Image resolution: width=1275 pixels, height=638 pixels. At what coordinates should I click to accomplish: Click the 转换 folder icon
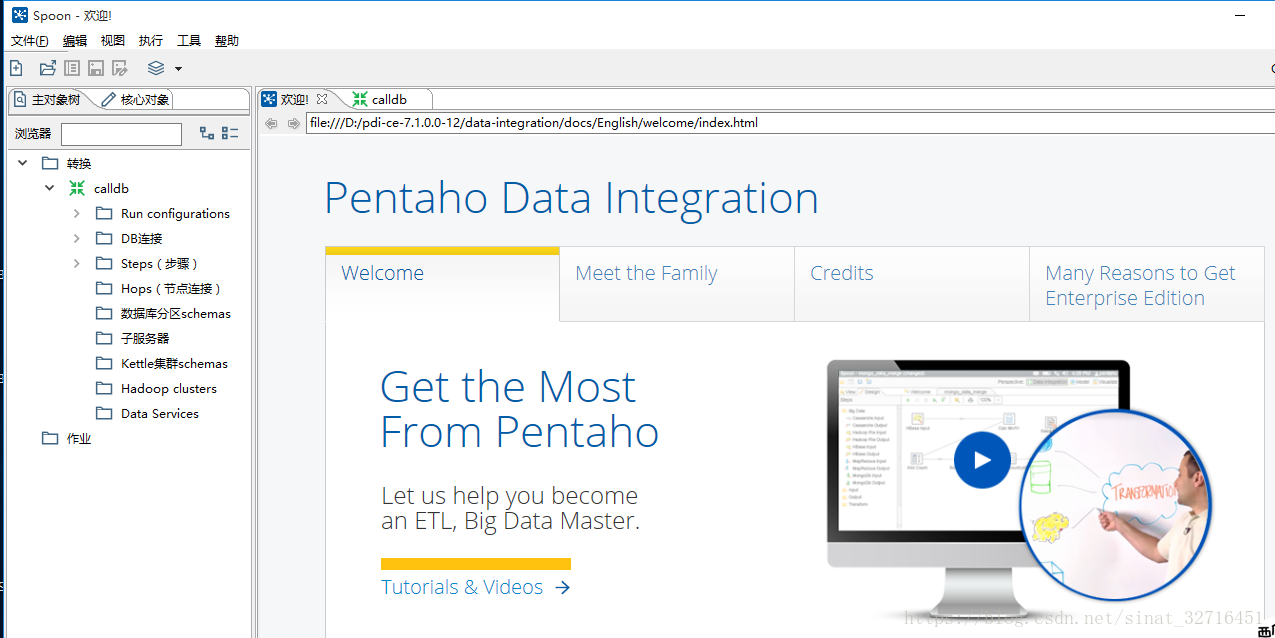[x=50, y=163]
